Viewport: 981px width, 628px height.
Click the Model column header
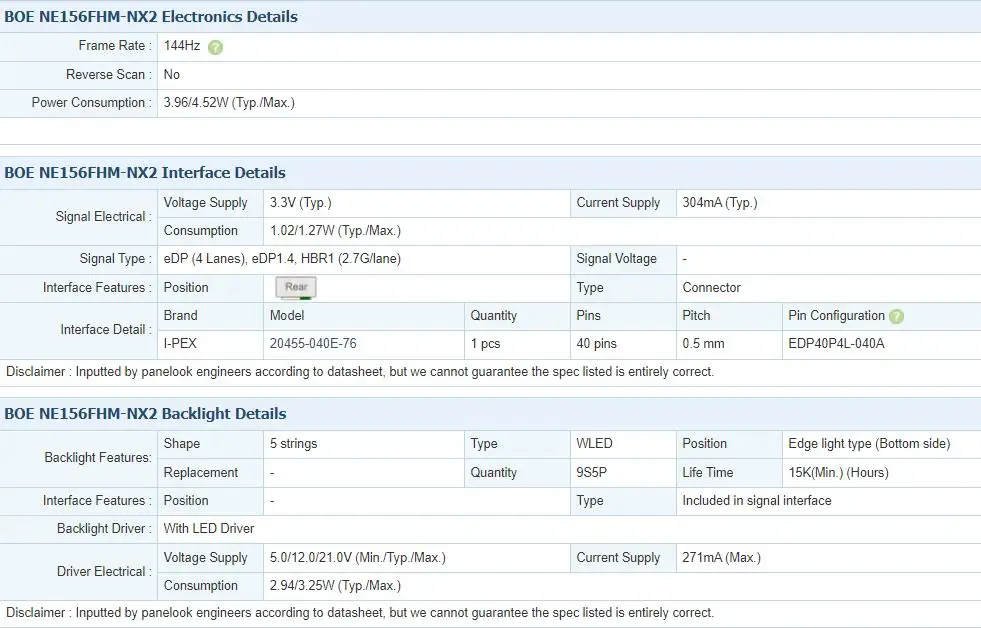(287, 315)
